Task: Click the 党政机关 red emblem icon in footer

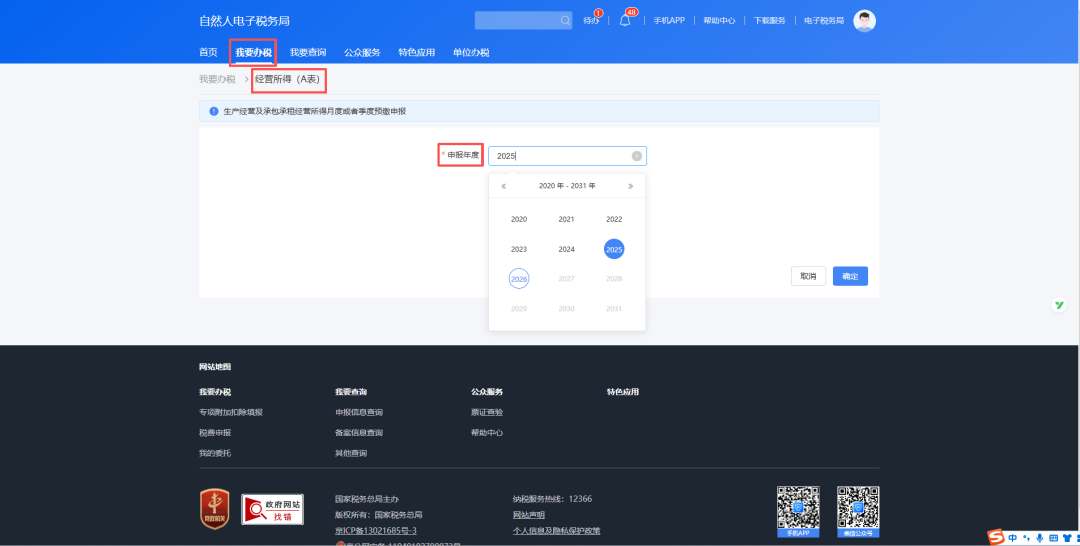Action: 215,508
